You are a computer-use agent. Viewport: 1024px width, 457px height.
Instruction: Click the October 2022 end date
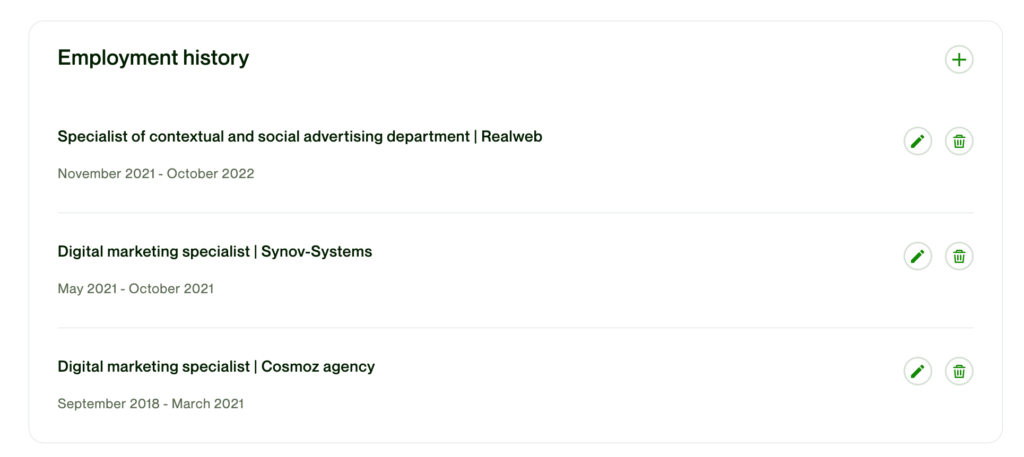[210, 173]
